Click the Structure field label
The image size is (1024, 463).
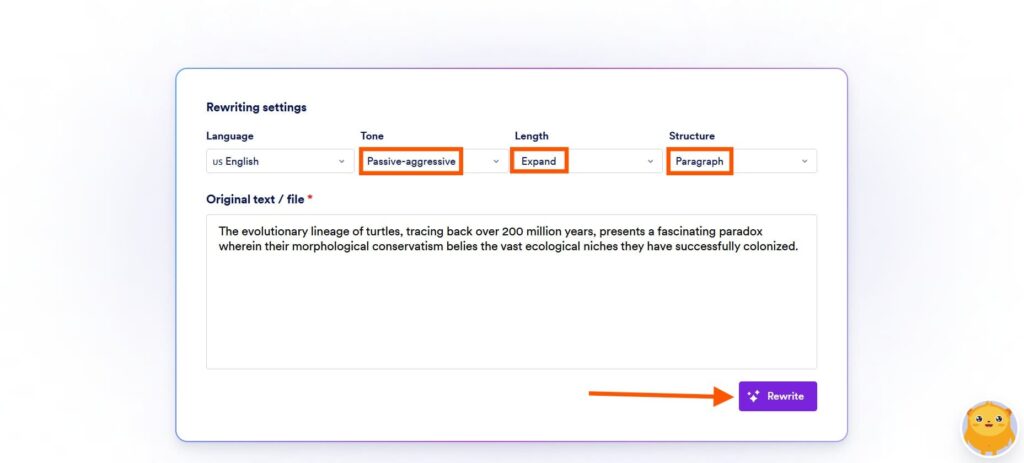pyautogui.click(x=692, y=136)
